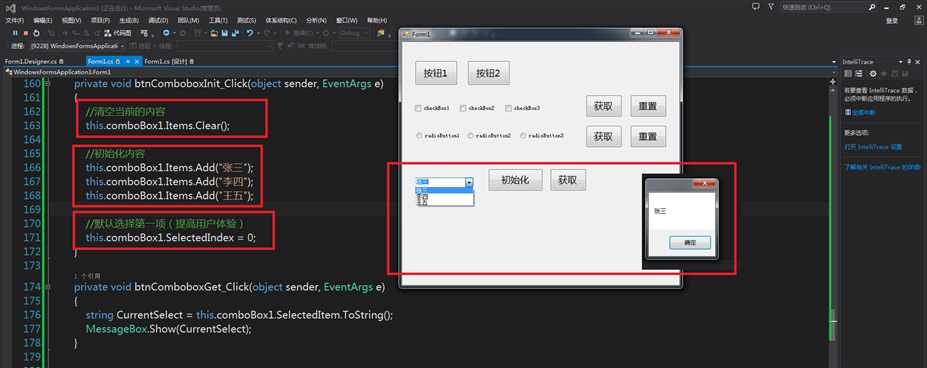Open the 文件 menu
Image resolution: width=927 pixels, height=368 pixels.
point(15,20)
